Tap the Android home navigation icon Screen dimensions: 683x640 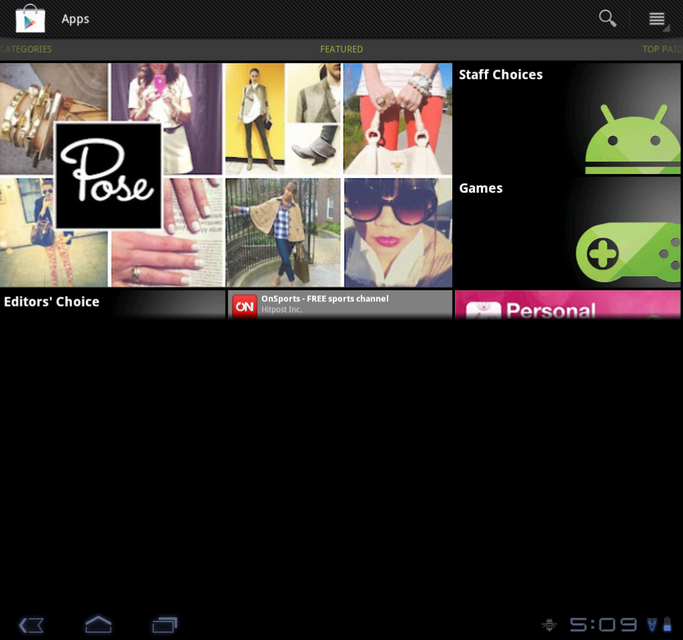click(98, 624)
